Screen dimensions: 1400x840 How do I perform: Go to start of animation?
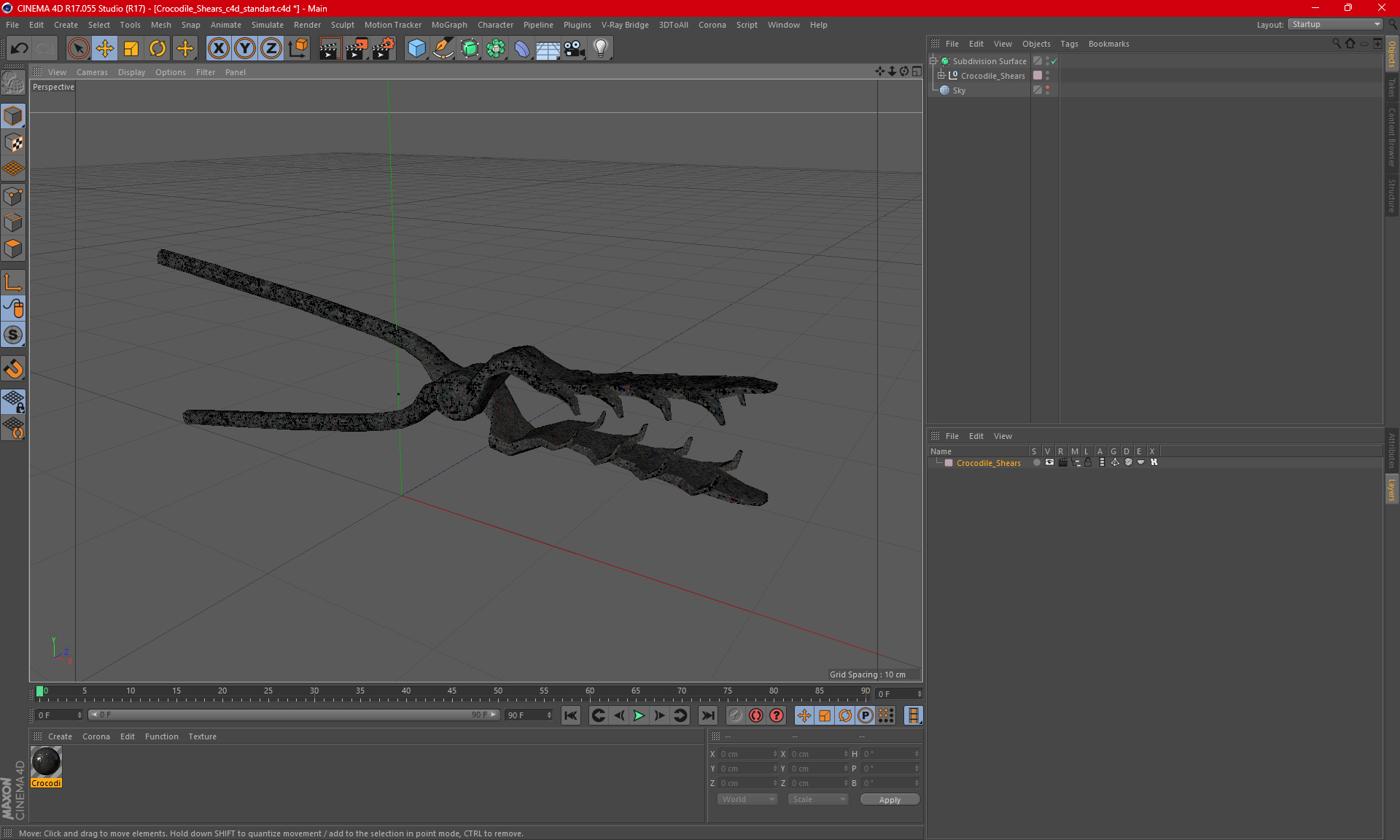pos(571,715)
